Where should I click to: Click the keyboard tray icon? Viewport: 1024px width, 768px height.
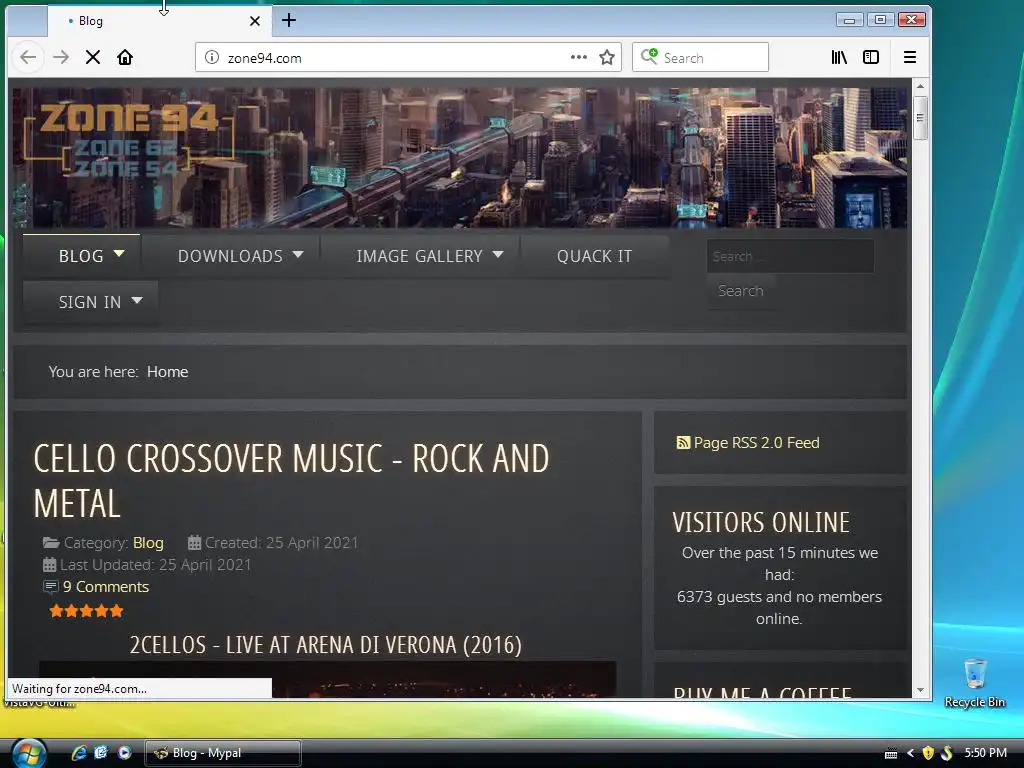[891, 754]
